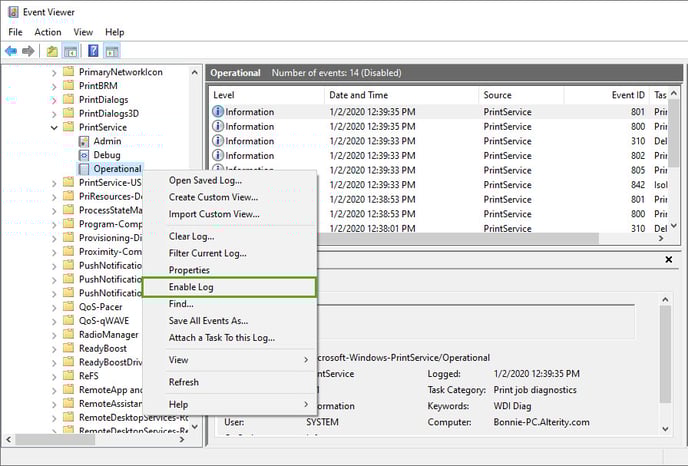This screenshot has height=466, width=688.
Task: Expand the PrintDialogs tree node
Action: pyautogui.click(x=54, y=100)
